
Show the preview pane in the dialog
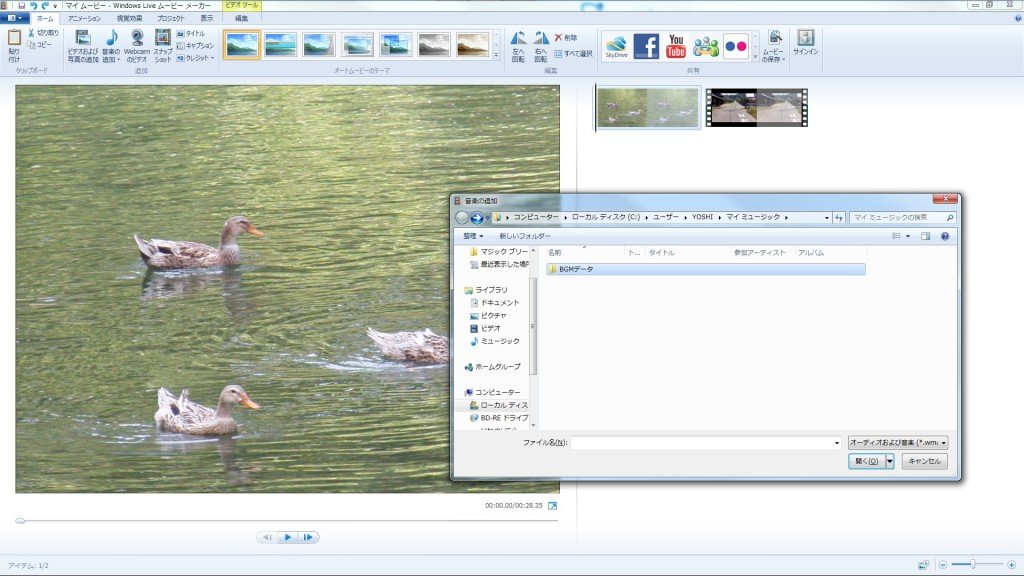pyautogui.click(x=925, y=236)
